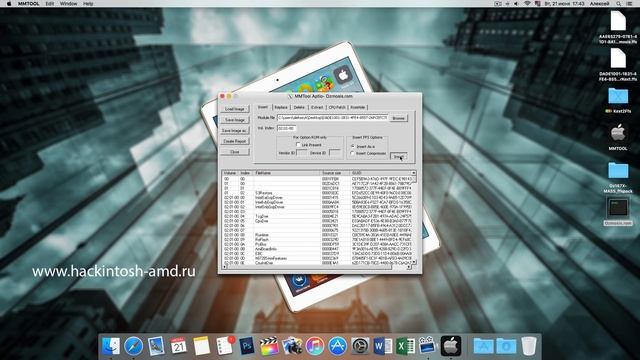The height and width of the screenshot is (360, 640).
Task: Click the Create Report button
Action: pyautogui.click(x=235, y=141)
